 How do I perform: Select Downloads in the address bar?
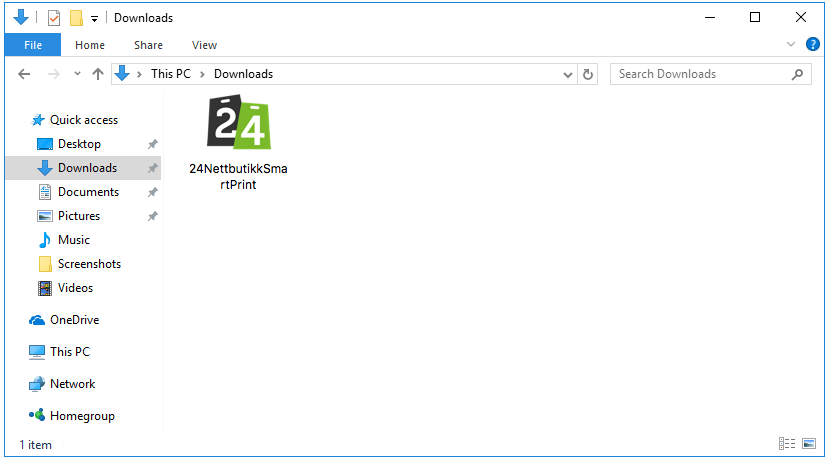(243, 74)
